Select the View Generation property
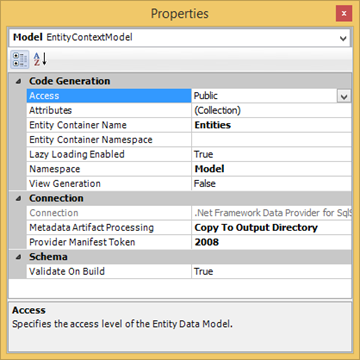Screen dimensions: 360x360 tap(109, 184)
